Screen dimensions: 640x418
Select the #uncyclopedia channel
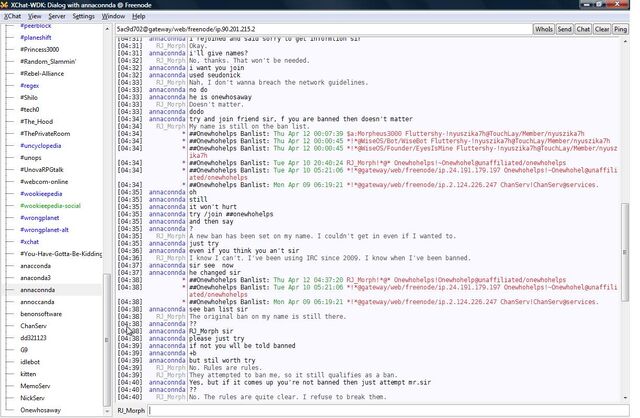[x=40, y=146]
